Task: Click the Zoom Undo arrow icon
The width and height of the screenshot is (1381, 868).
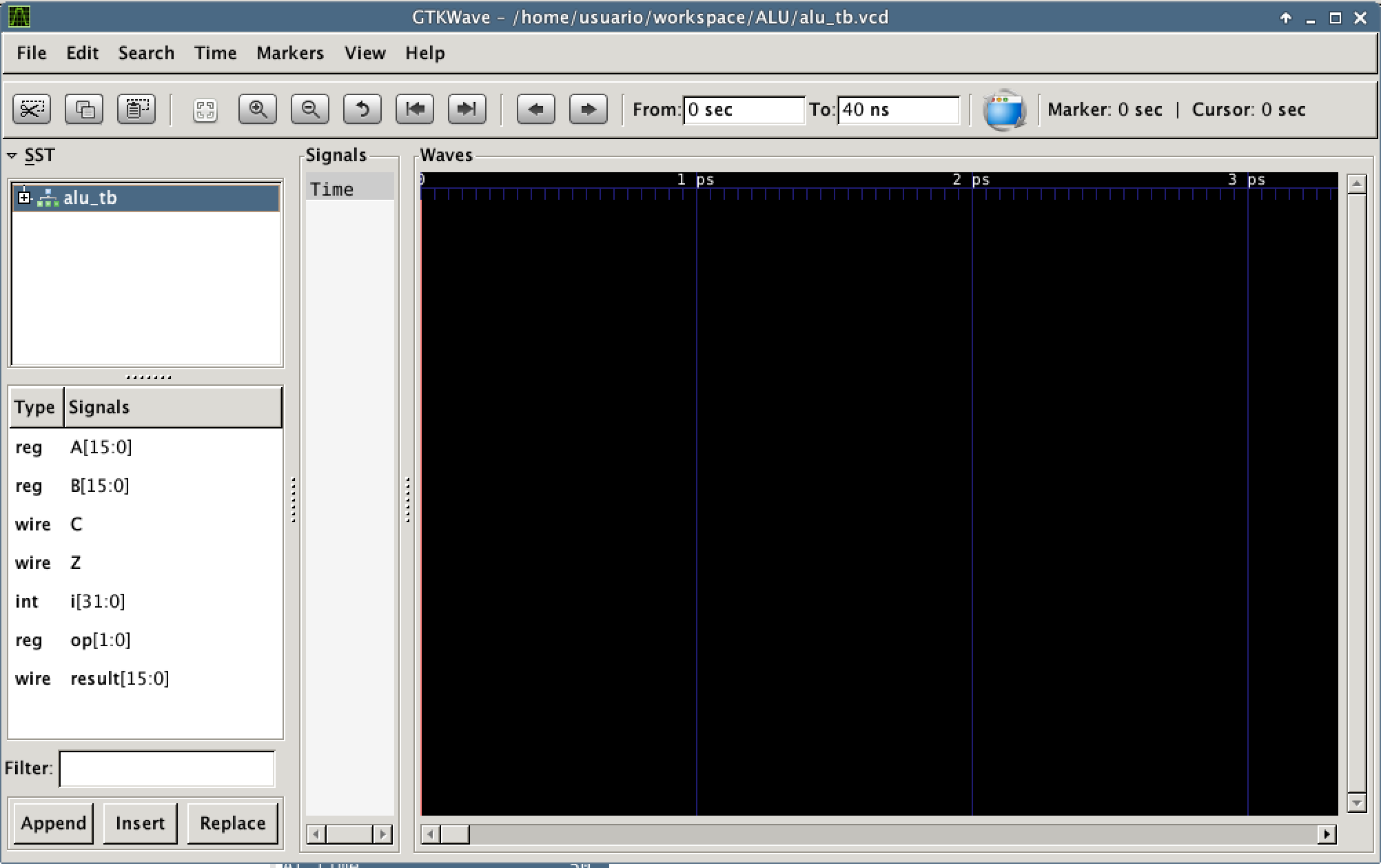Action: pos(362,110)
